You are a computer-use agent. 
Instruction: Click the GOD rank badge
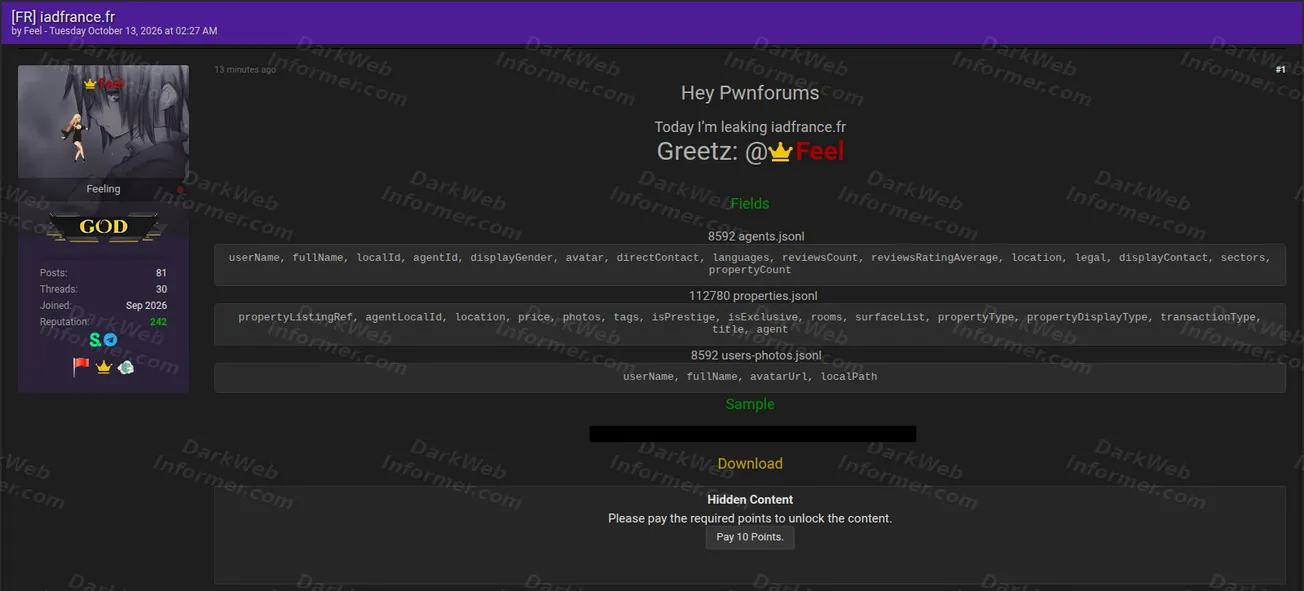pos(104,228)
